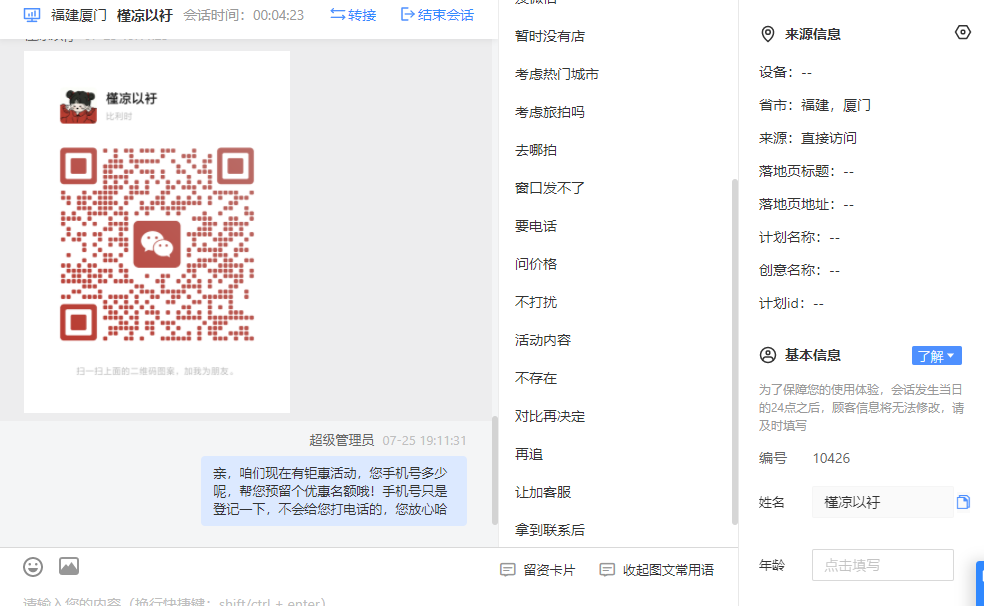The image size is (984, 606).
Task: Select the quick phrase 拿到联系后
Action: tap(550, 530)
